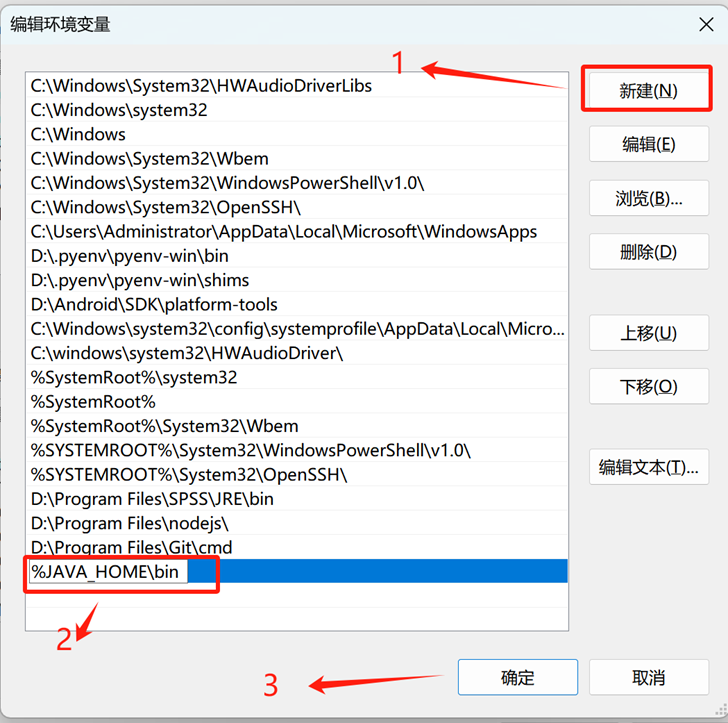Click the 编辑(E) button

click(649, 144)
